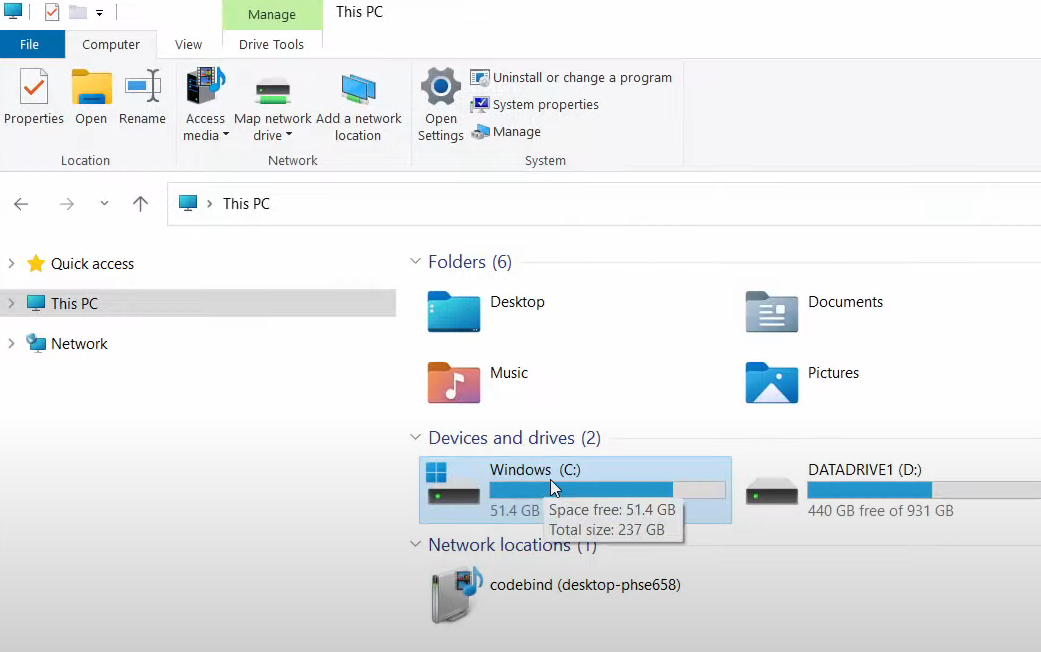Screen dimensions: 1041x652
Task: Click the Map network drive icon
Action: click(272, 90)
